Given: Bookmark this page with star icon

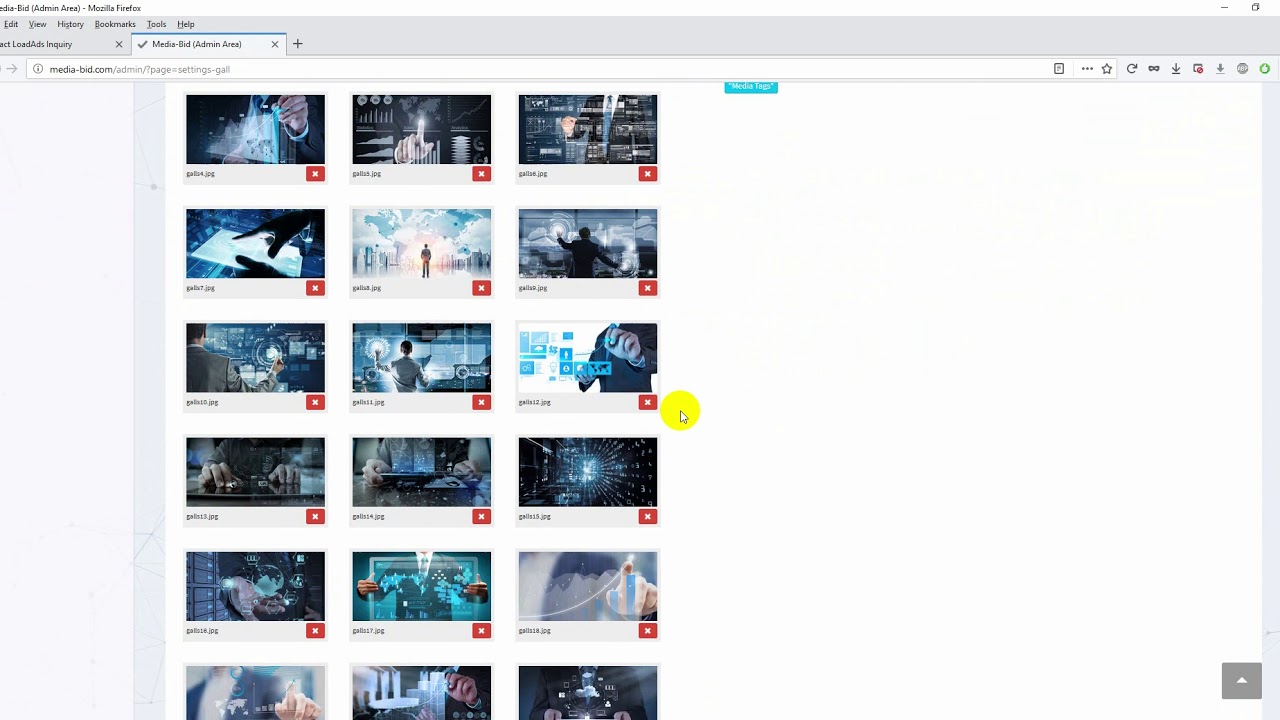Looking at the screenshot, I should tap(1107, 69).
